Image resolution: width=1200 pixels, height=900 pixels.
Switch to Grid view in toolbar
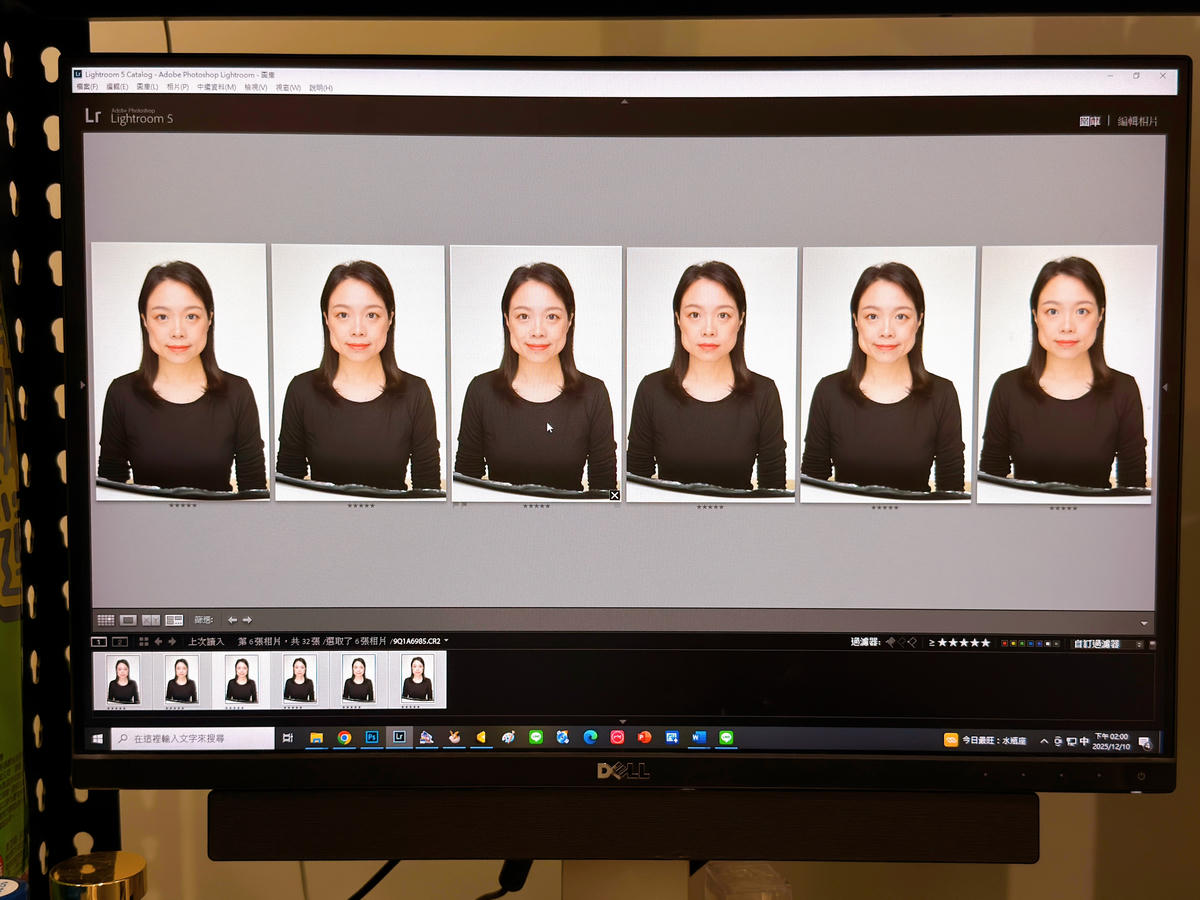[x=105, y=620]
